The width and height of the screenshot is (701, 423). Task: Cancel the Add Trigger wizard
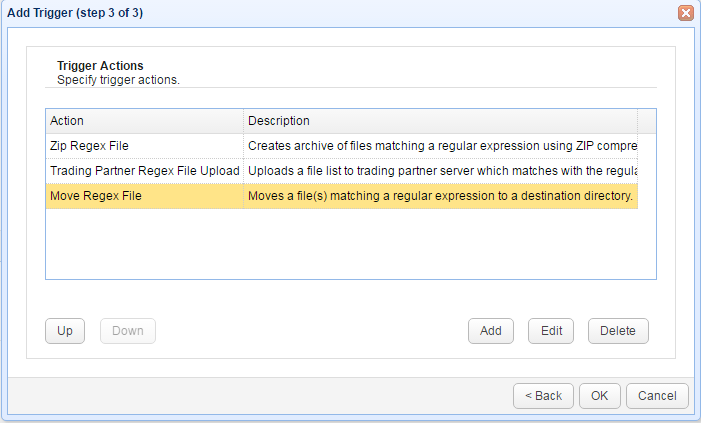tap(657, 395)
